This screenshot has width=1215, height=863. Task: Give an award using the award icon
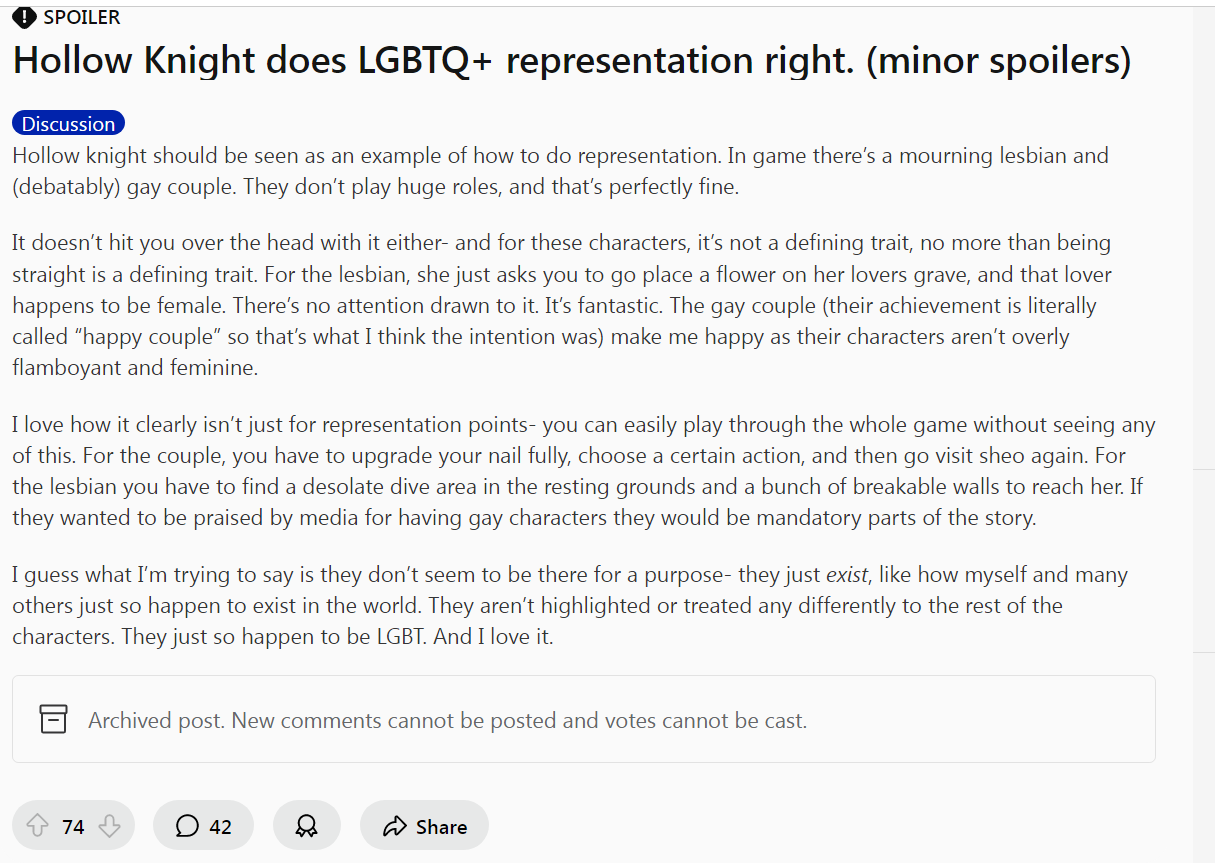click(306, 826)
